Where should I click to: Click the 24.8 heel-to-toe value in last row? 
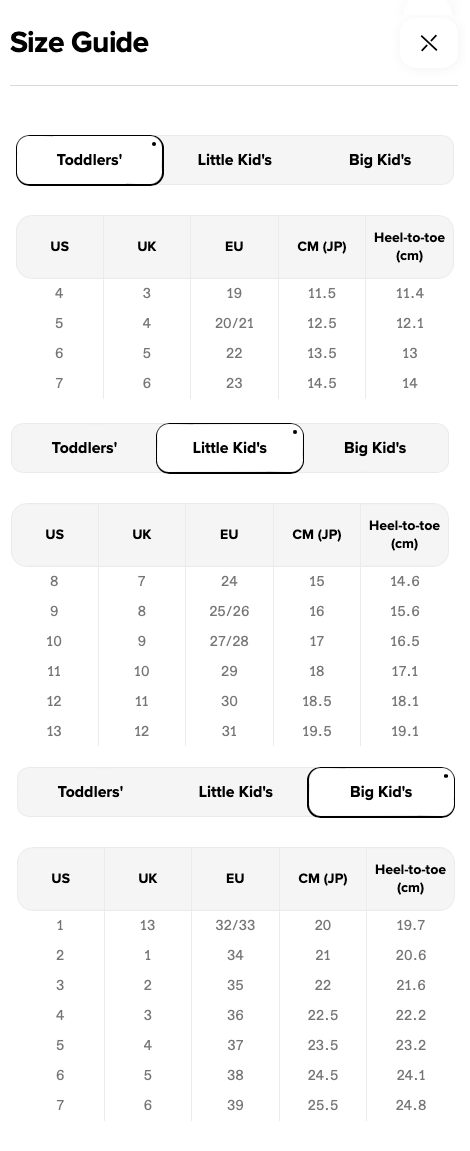tap(411, 1105)
